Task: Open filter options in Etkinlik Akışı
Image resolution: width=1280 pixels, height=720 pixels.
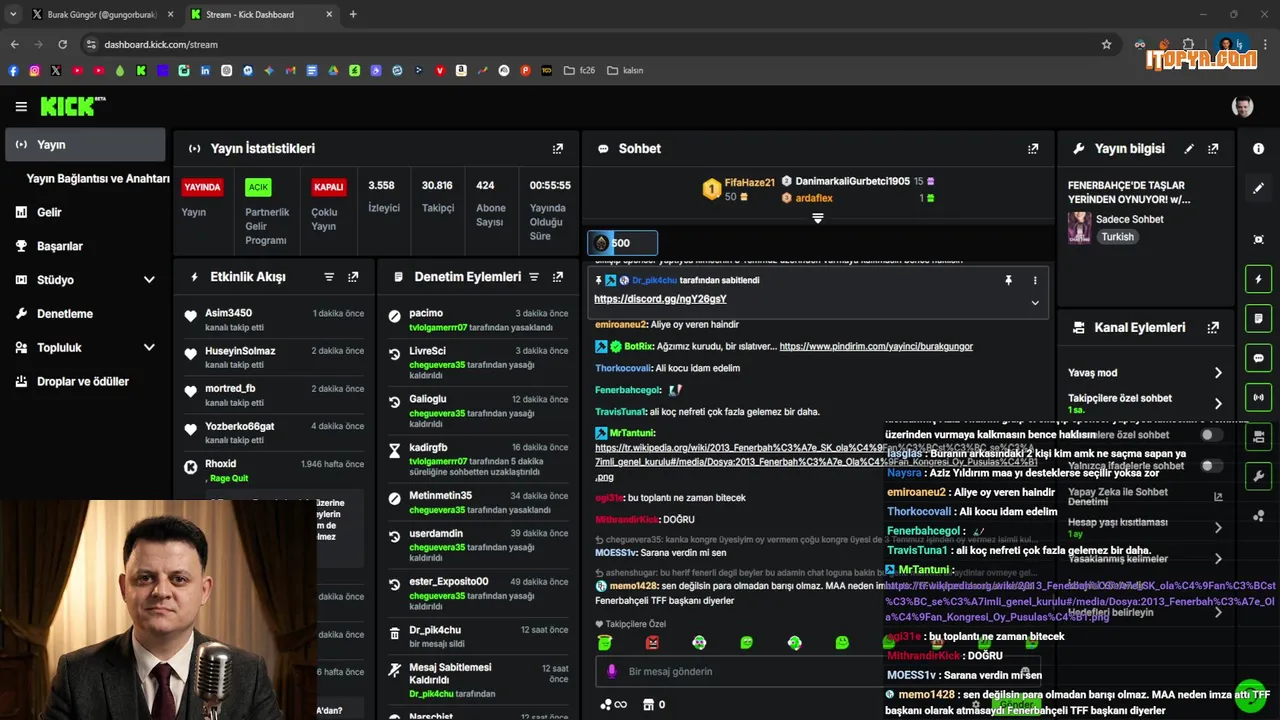Action: [x=329, y=277]
